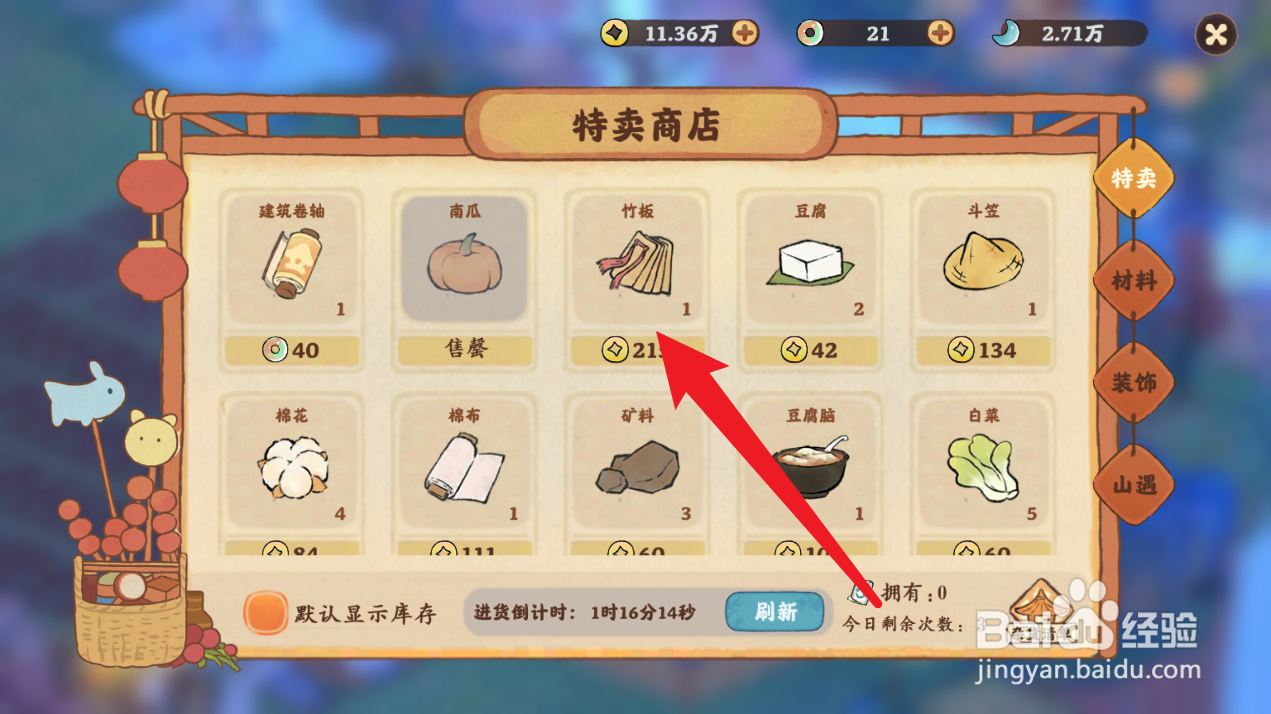The image size is (1271, 714).
Task: Add gold coins with plus icon
Action: tap(744, 33)
